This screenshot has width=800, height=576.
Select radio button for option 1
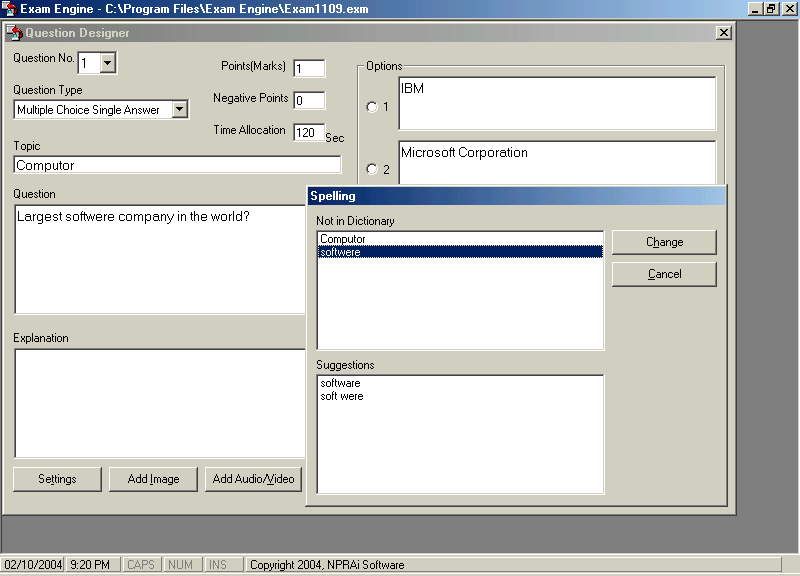tap(372, 107)
